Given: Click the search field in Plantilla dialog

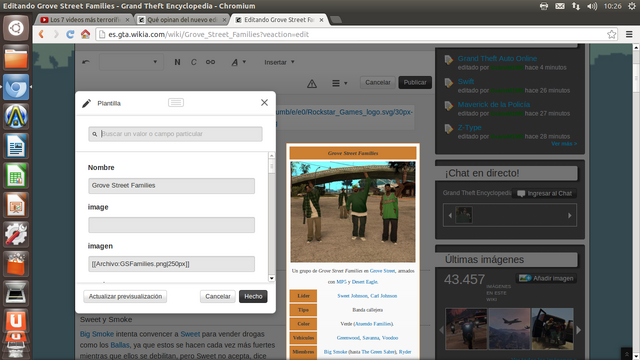Looking at the screenshot, I should click(175, 134).
